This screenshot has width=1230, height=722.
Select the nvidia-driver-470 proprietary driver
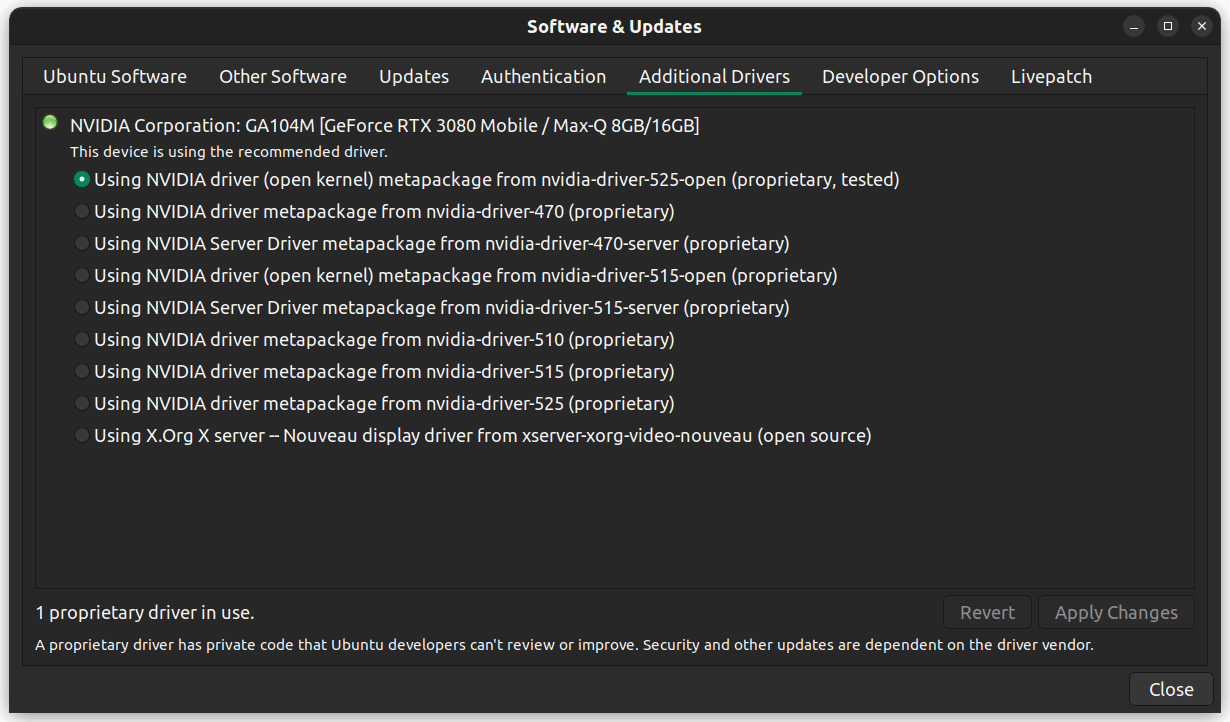coord(81,211)
